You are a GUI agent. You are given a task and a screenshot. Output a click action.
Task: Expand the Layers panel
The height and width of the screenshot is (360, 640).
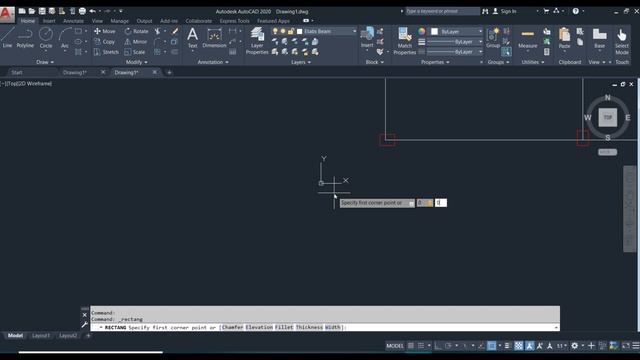click(301, 62)
